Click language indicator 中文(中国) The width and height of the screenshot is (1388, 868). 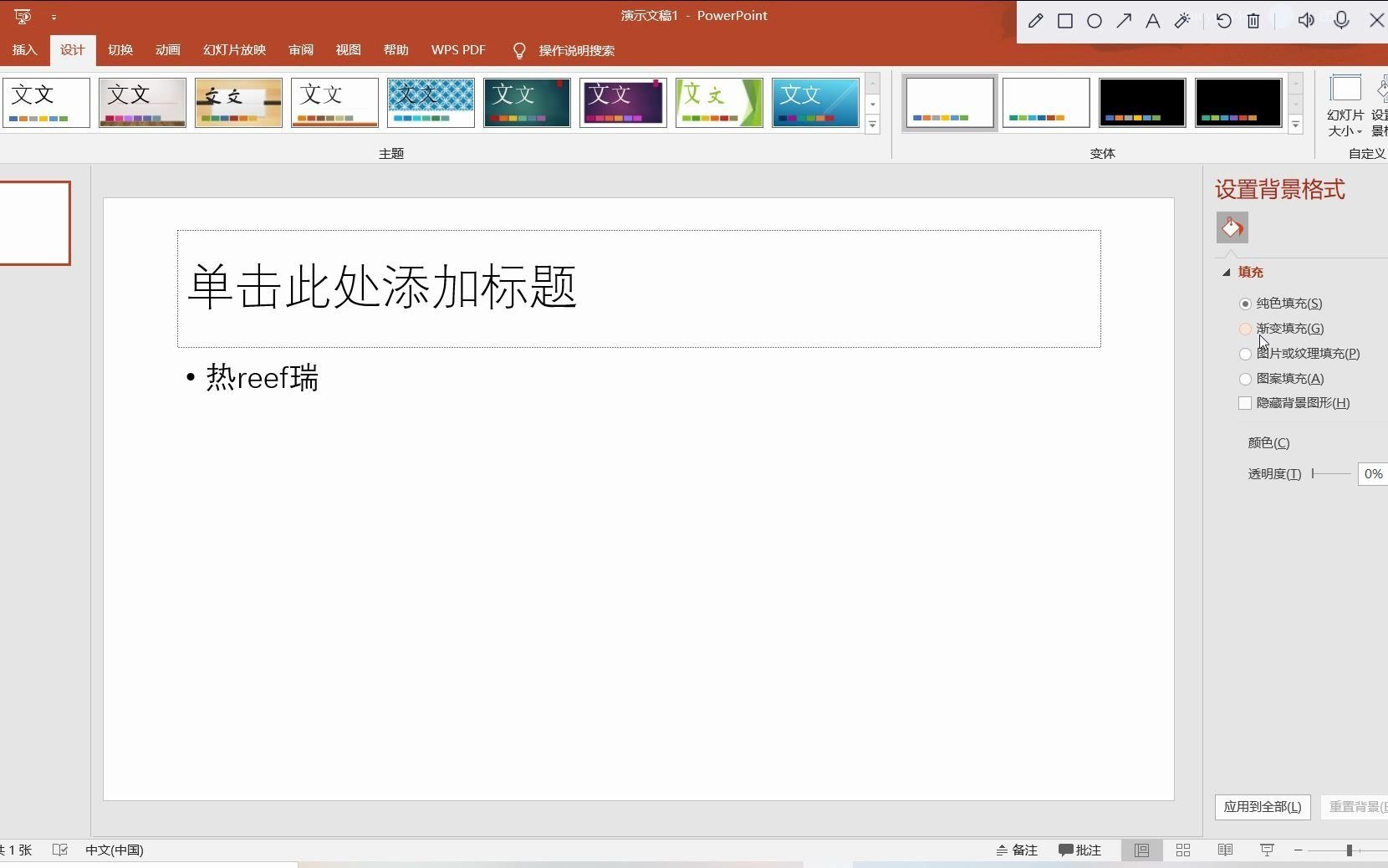point(115,850)
